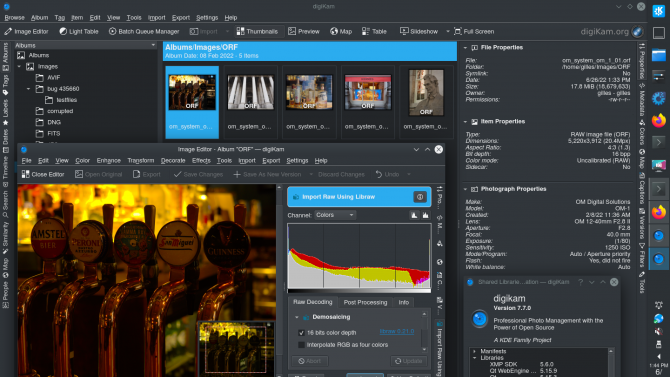Enable Interpolate RGB as four colors

tap(301, 345)
